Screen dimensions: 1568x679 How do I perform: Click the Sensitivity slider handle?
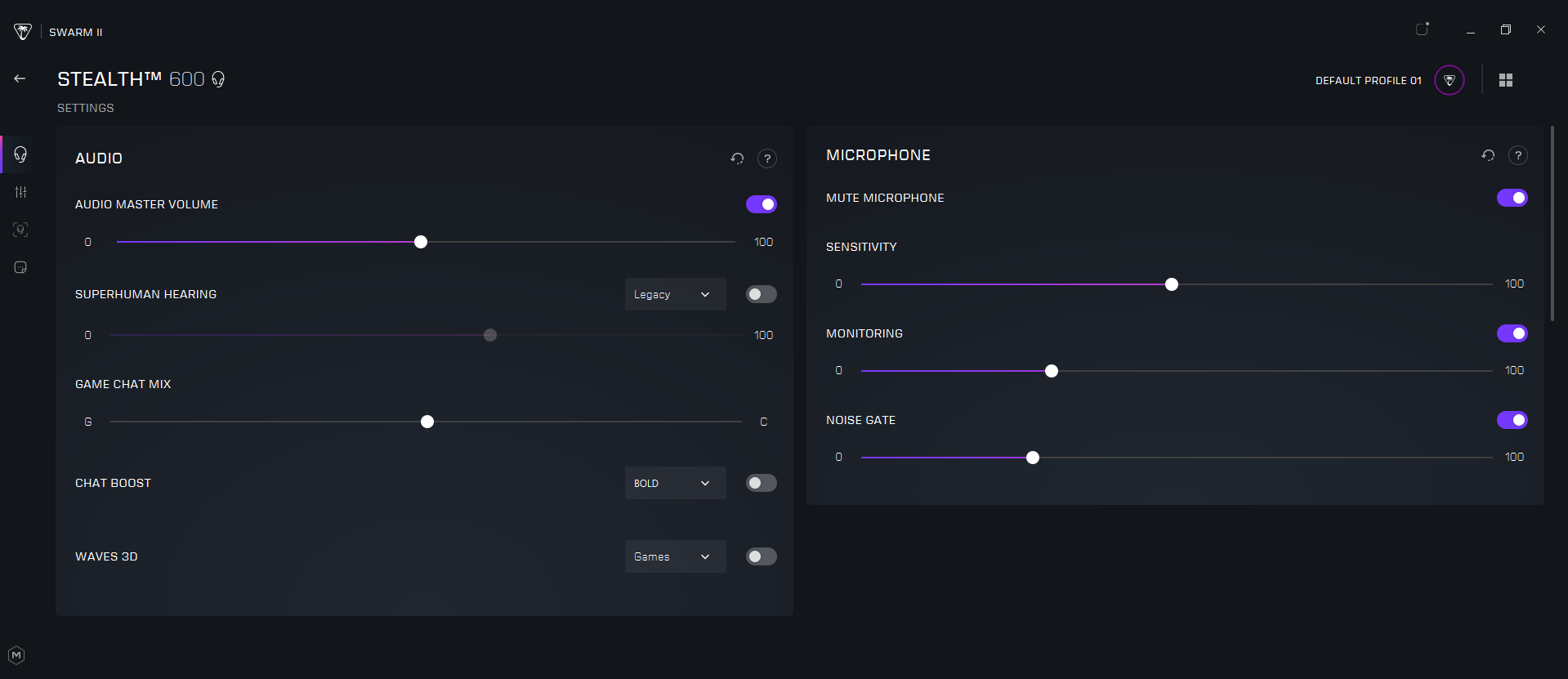(1172, 284)
